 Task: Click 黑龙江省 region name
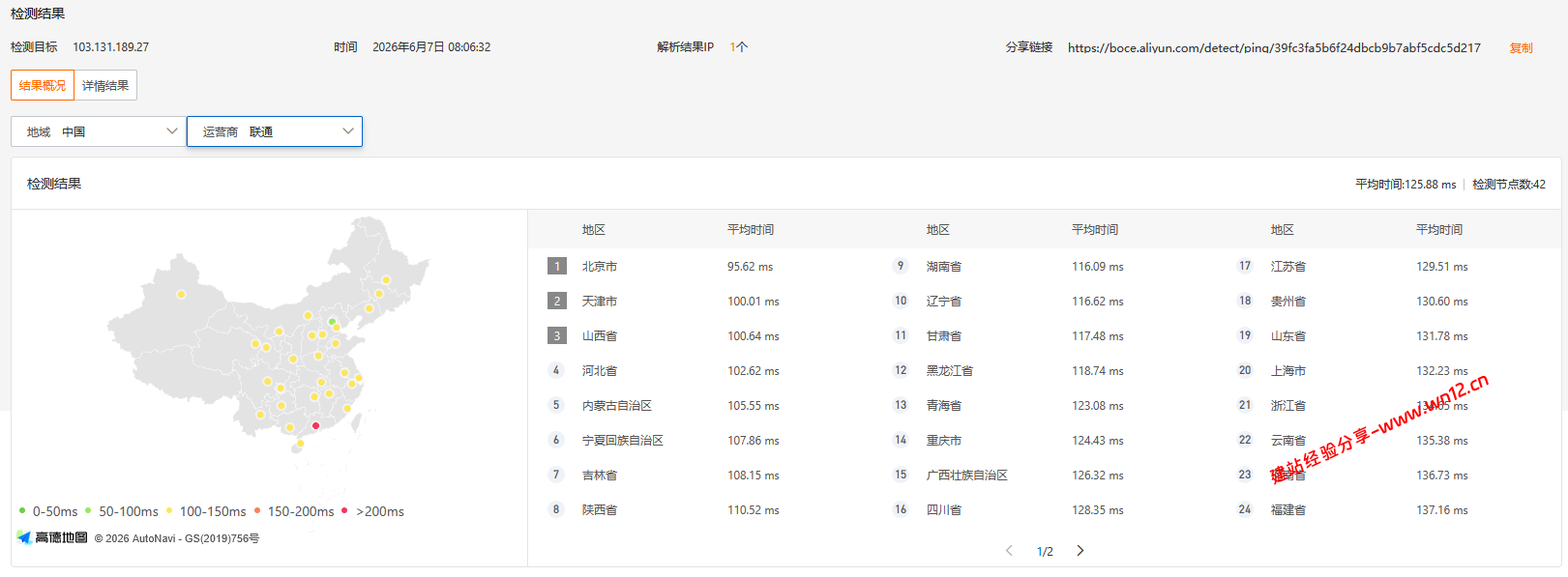click(x=950, y=371)
